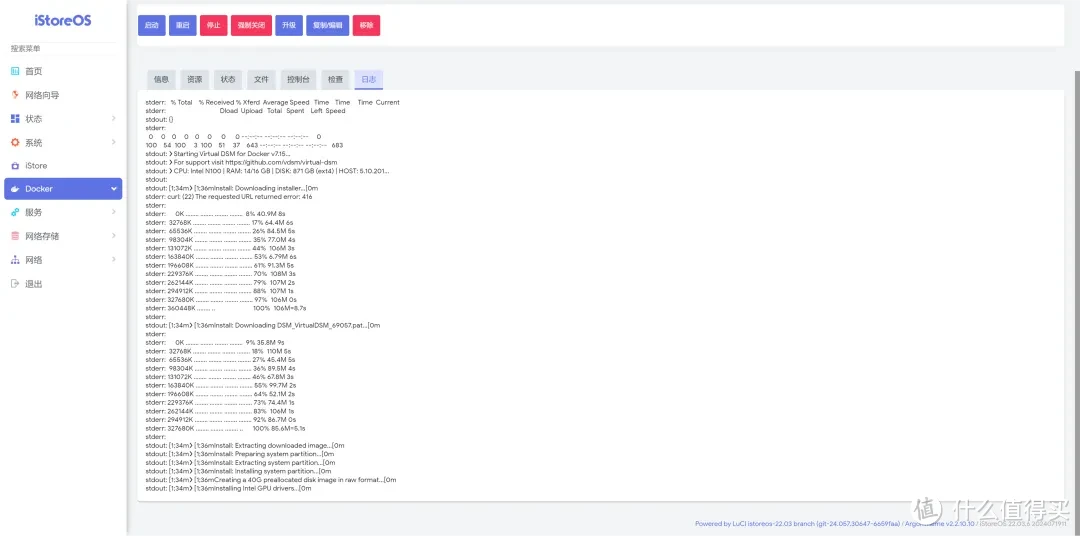Focus the 搜索菜单 search field
This screenshot has width=1080, height=536.
63,49
